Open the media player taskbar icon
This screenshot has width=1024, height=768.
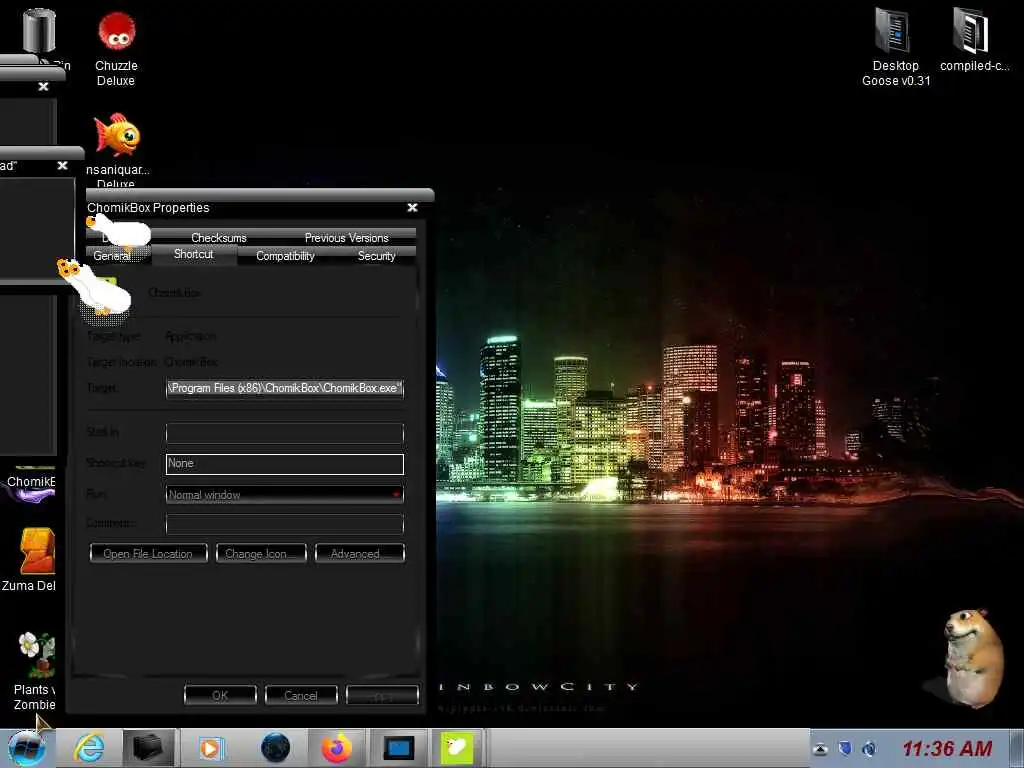point(211,748)
